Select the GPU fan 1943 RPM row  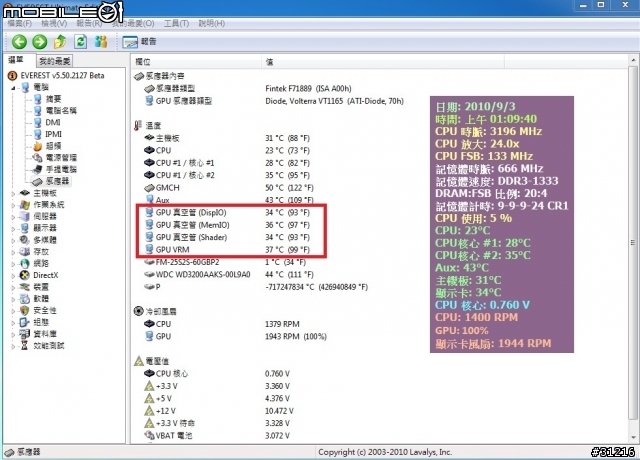coord(236,336)
